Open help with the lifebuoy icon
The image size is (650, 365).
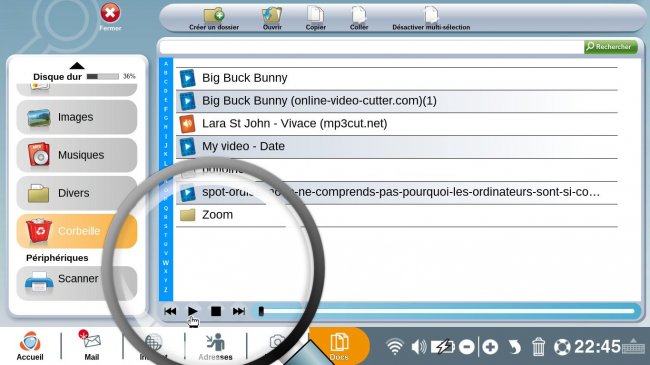click(x=562, y=347)
